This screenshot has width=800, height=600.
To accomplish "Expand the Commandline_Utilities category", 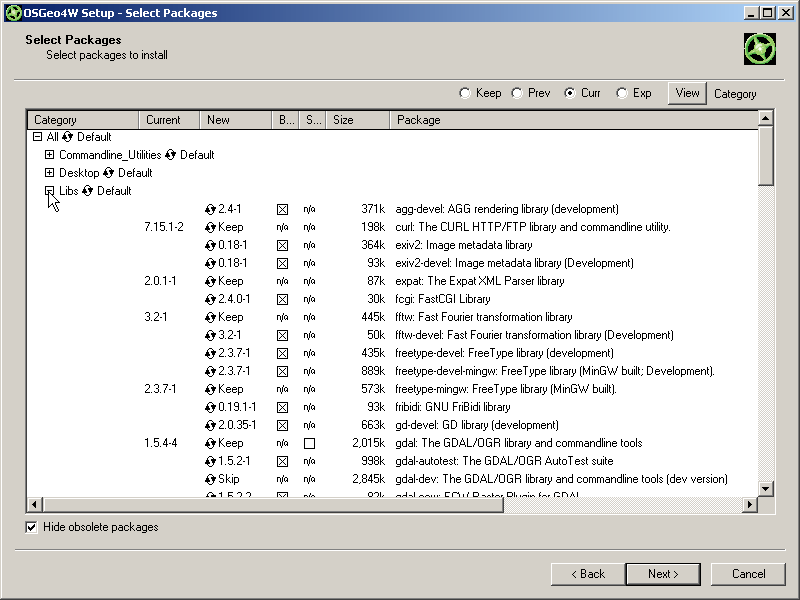I will 49,155.
